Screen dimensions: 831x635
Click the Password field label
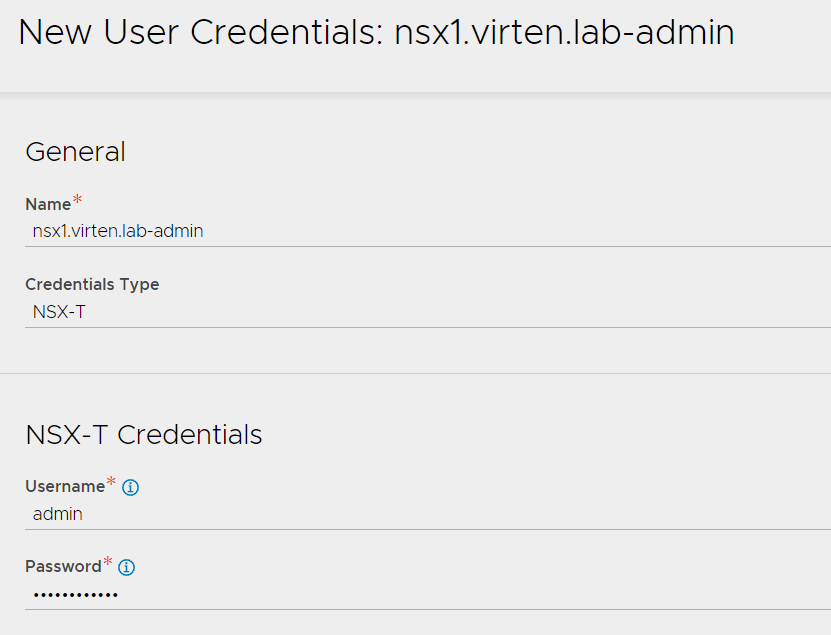pos(63,567)
